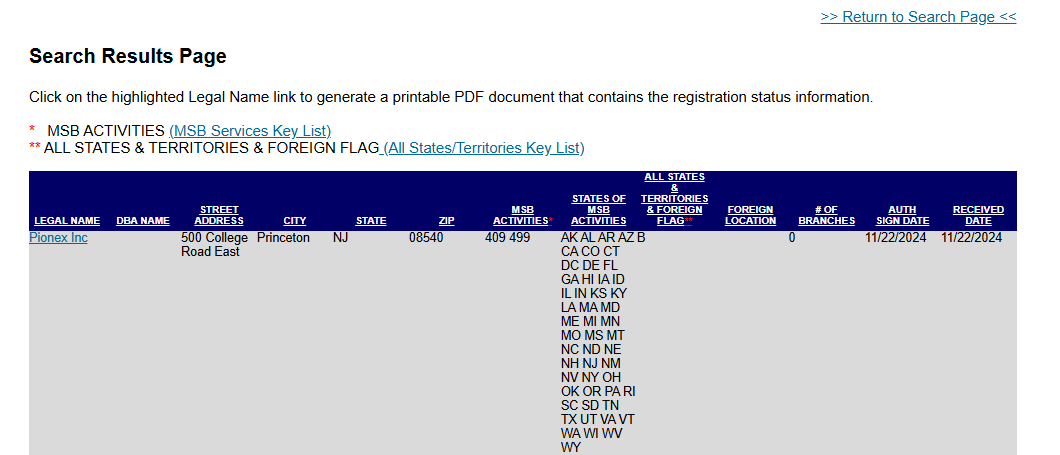Click the Foreign Location column header

pos(750,215)
